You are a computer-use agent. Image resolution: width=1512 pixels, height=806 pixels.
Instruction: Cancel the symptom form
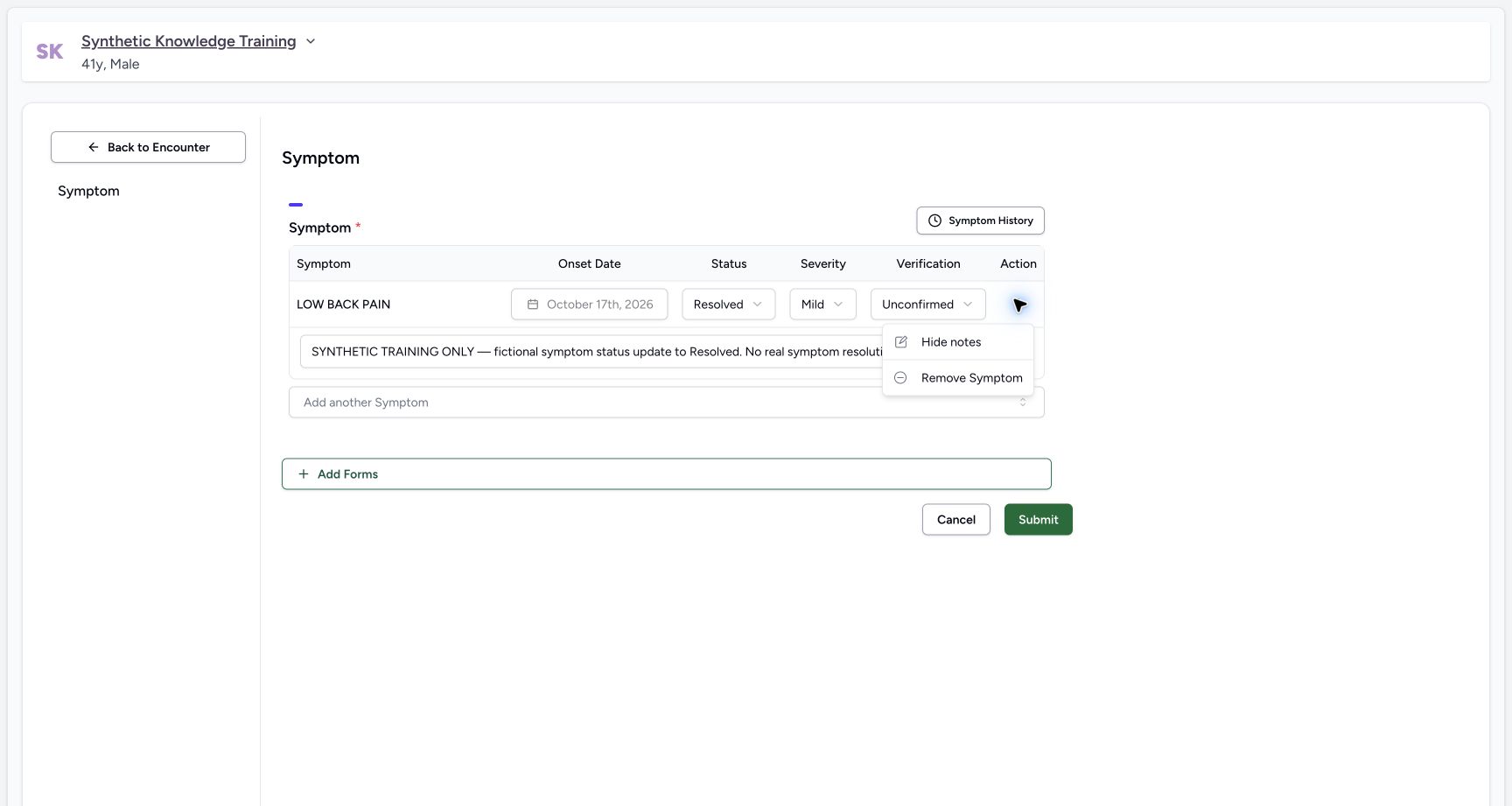coord(955,520)
